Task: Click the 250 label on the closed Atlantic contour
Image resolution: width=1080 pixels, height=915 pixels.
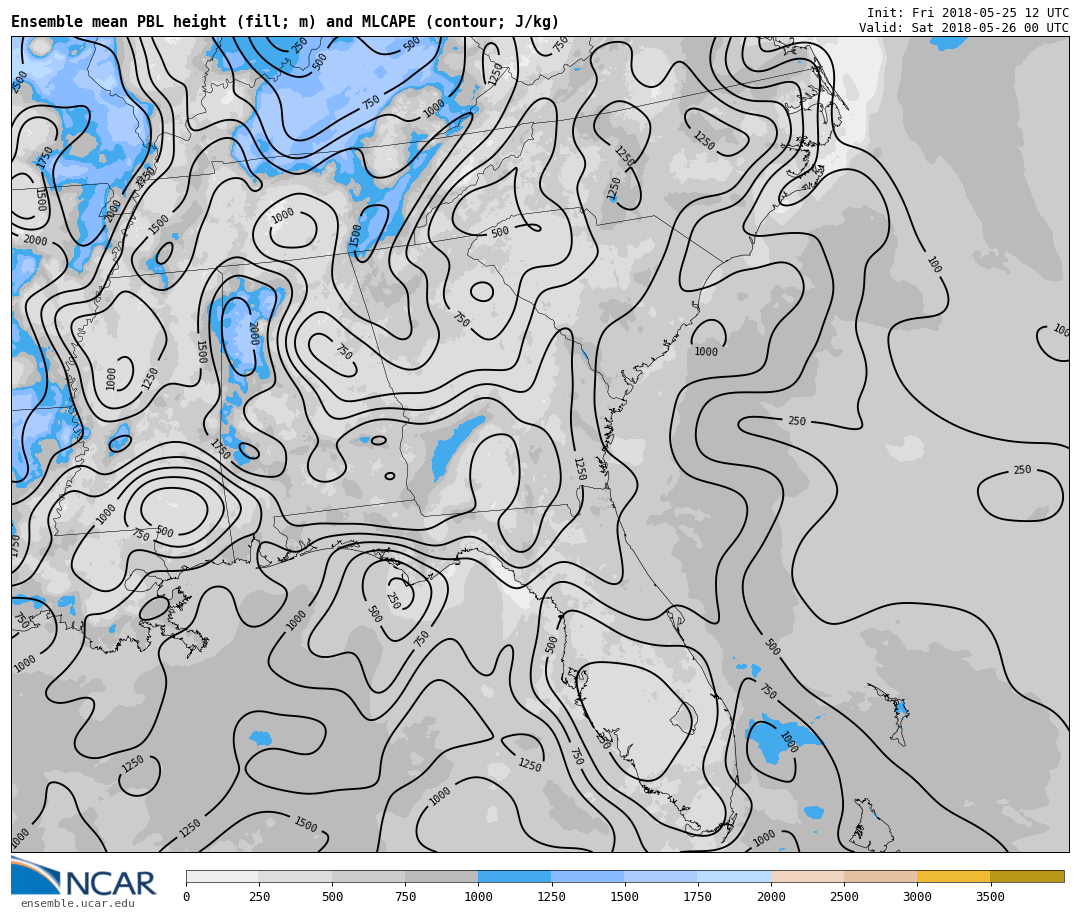Action: tap(1022, 470)
